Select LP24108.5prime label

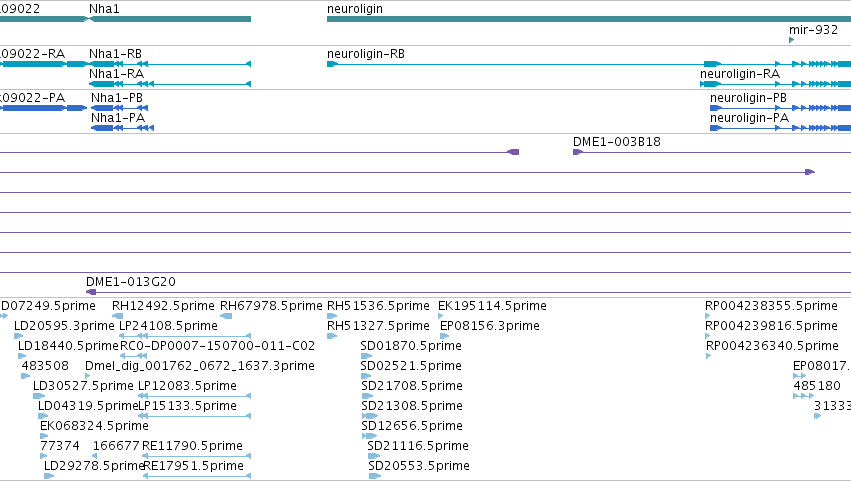(168, 326)
